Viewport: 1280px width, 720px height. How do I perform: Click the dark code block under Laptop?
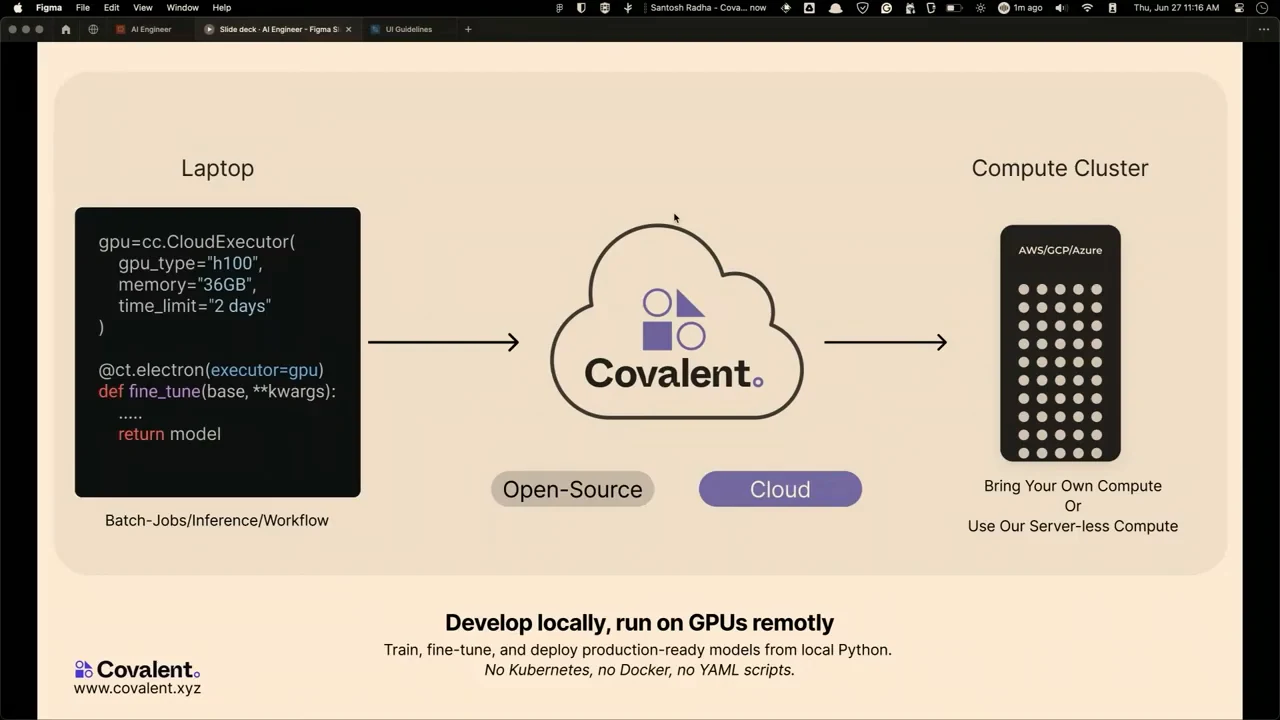[217, 352]
